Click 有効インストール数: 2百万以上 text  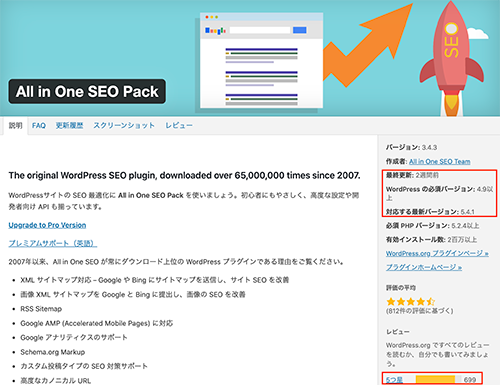[x=431, y=240]
